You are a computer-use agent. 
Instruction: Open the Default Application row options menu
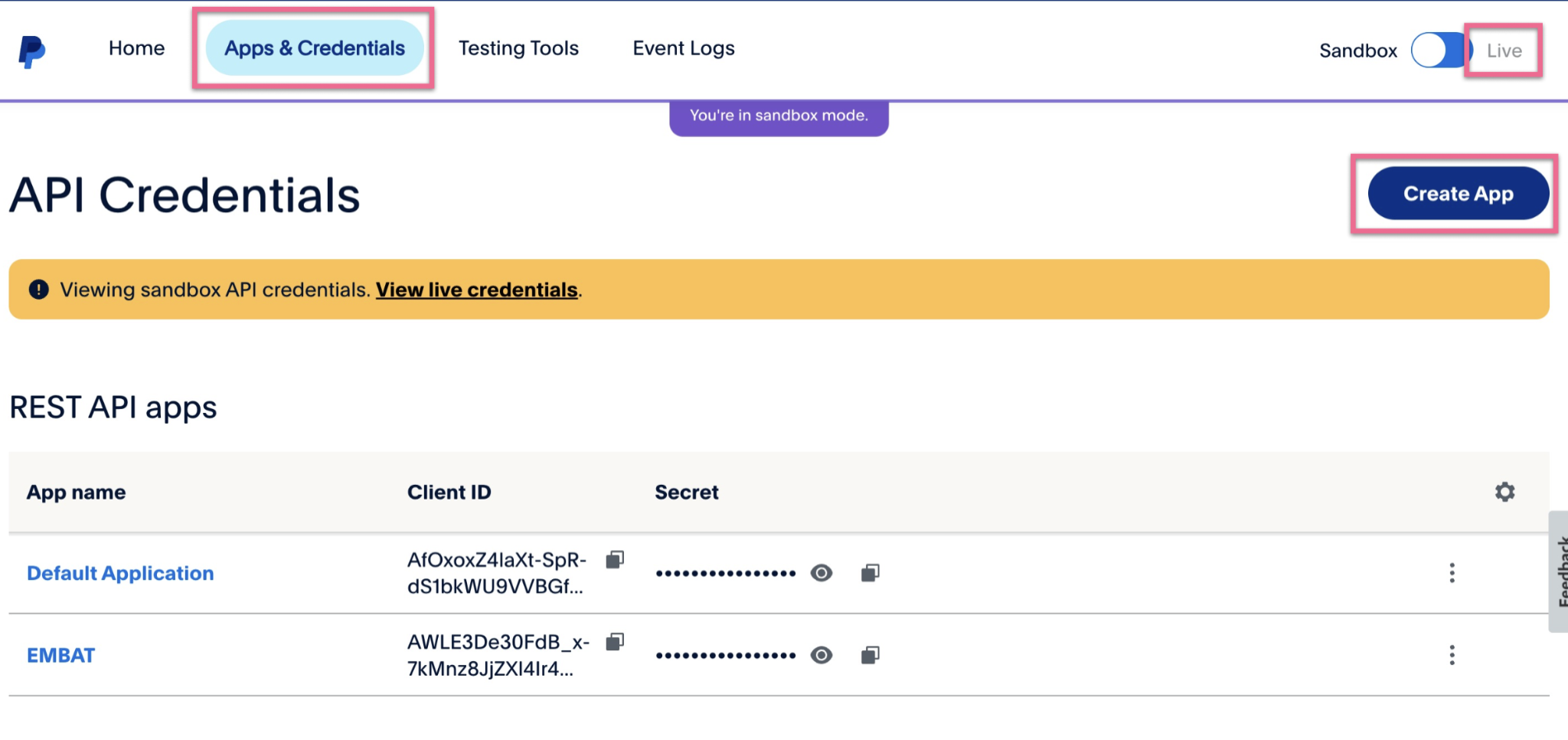click(x=1452, y=573)
